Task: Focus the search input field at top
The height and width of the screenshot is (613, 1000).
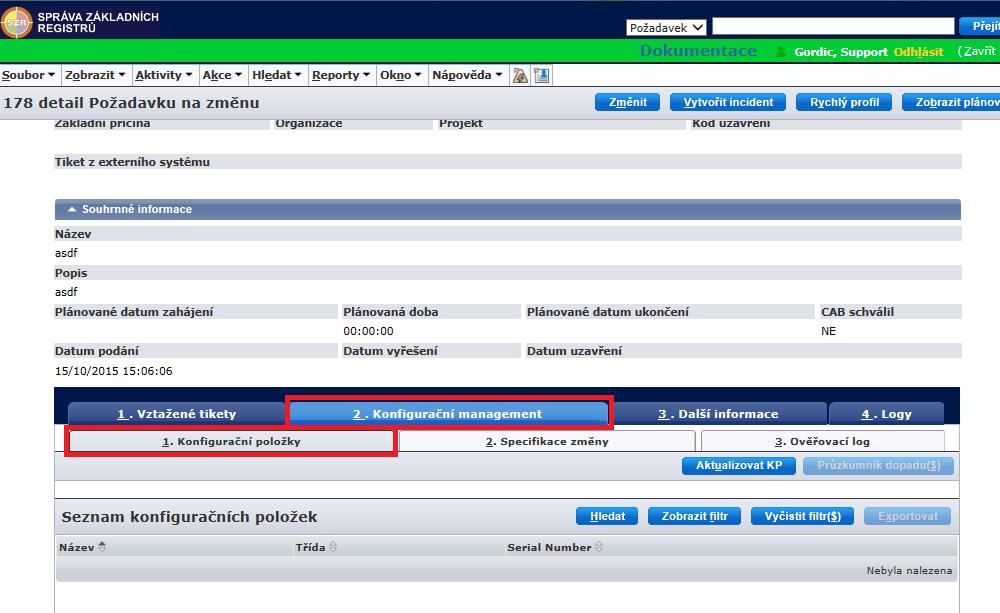Action: point(833,26)
